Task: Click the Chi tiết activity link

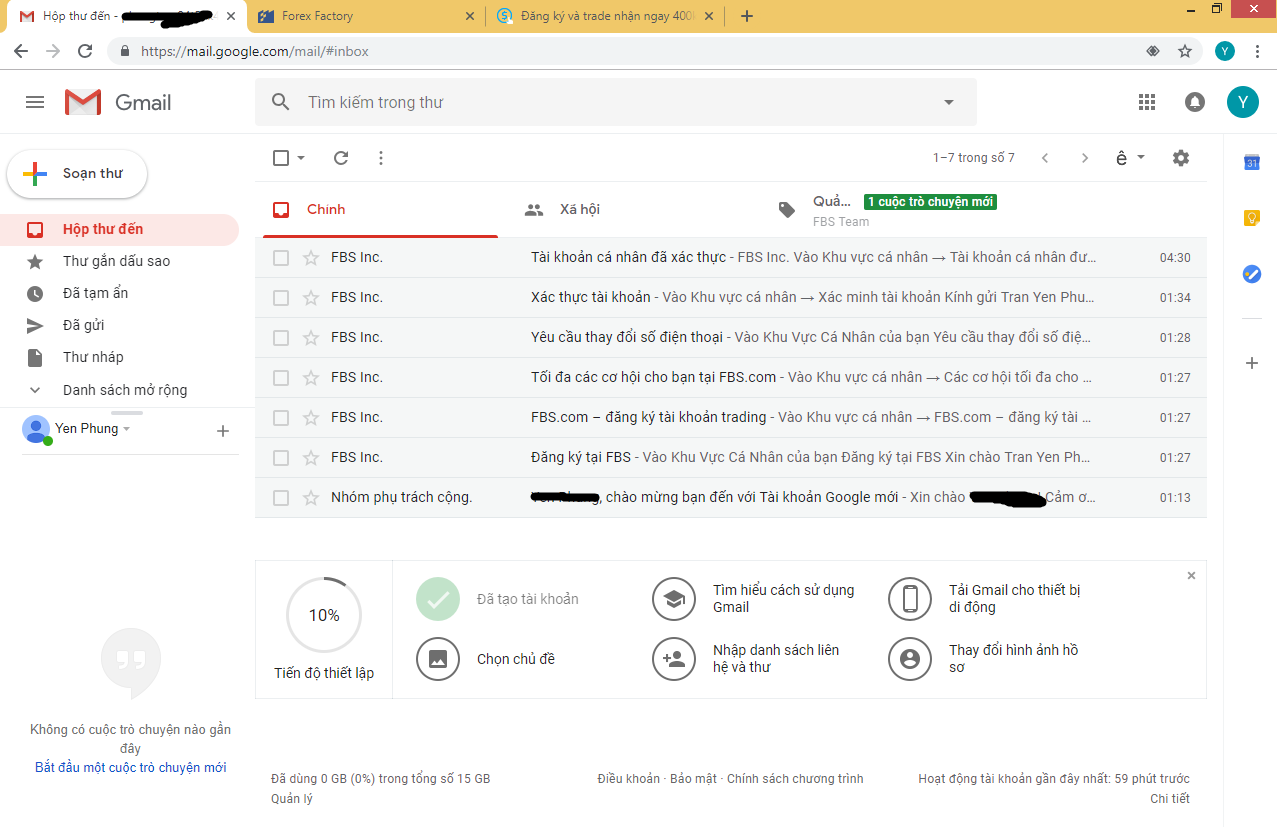Action: pos(1170,798)
